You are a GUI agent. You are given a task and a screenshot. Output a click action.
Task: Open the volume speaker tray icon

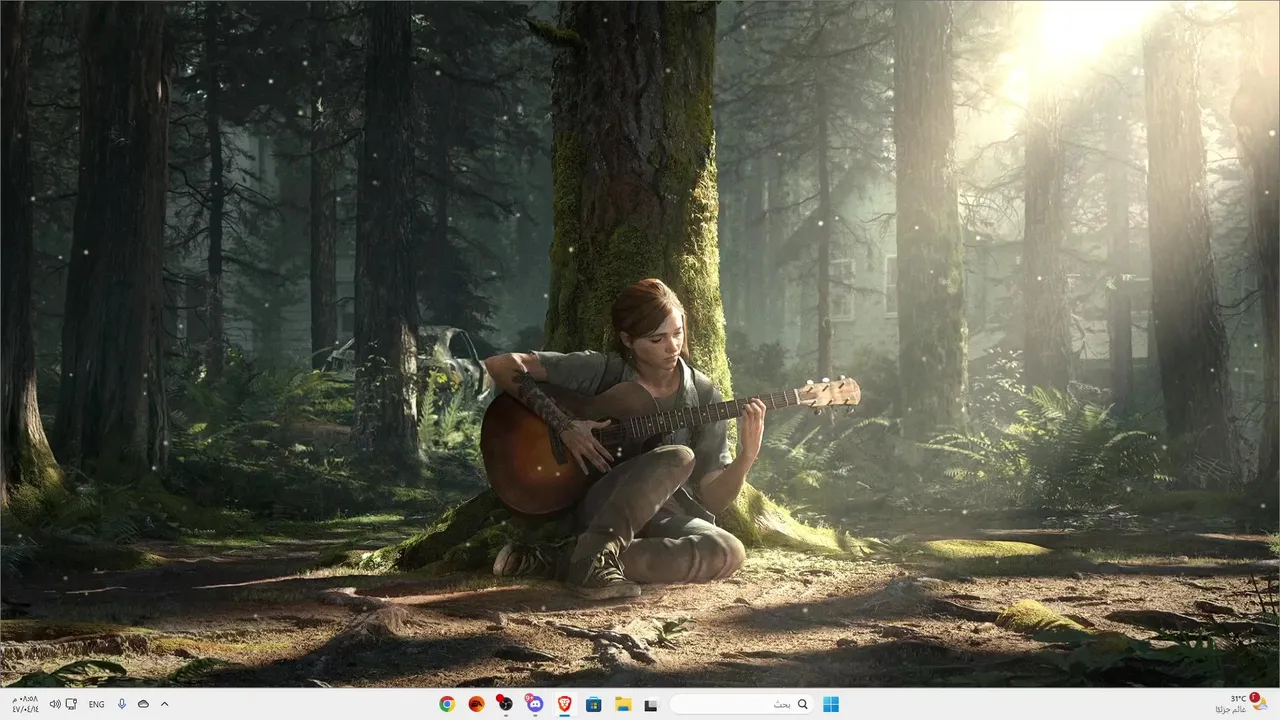55,704
